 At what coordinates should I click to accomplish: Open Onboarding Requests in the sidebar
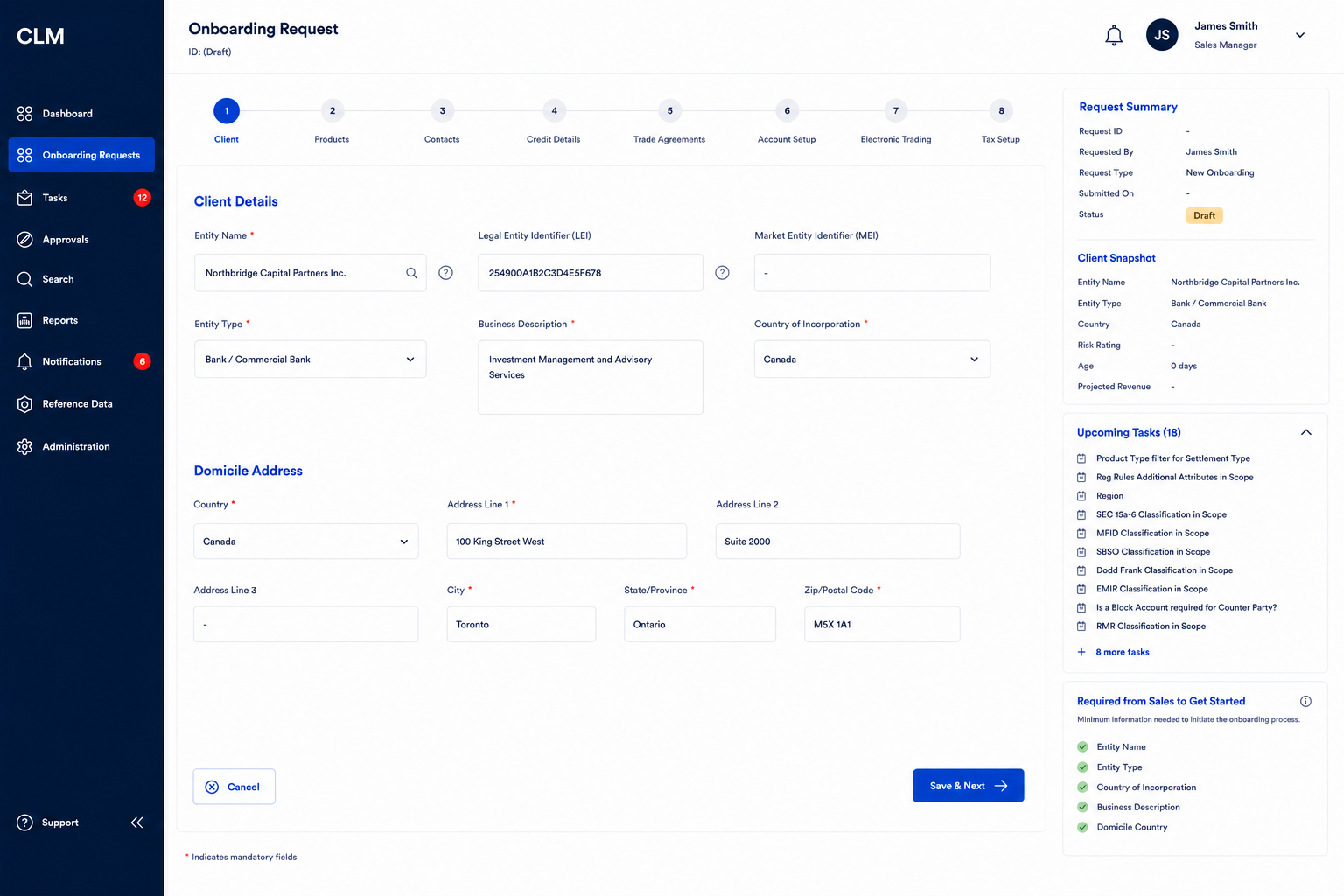[x=81, y=155]
